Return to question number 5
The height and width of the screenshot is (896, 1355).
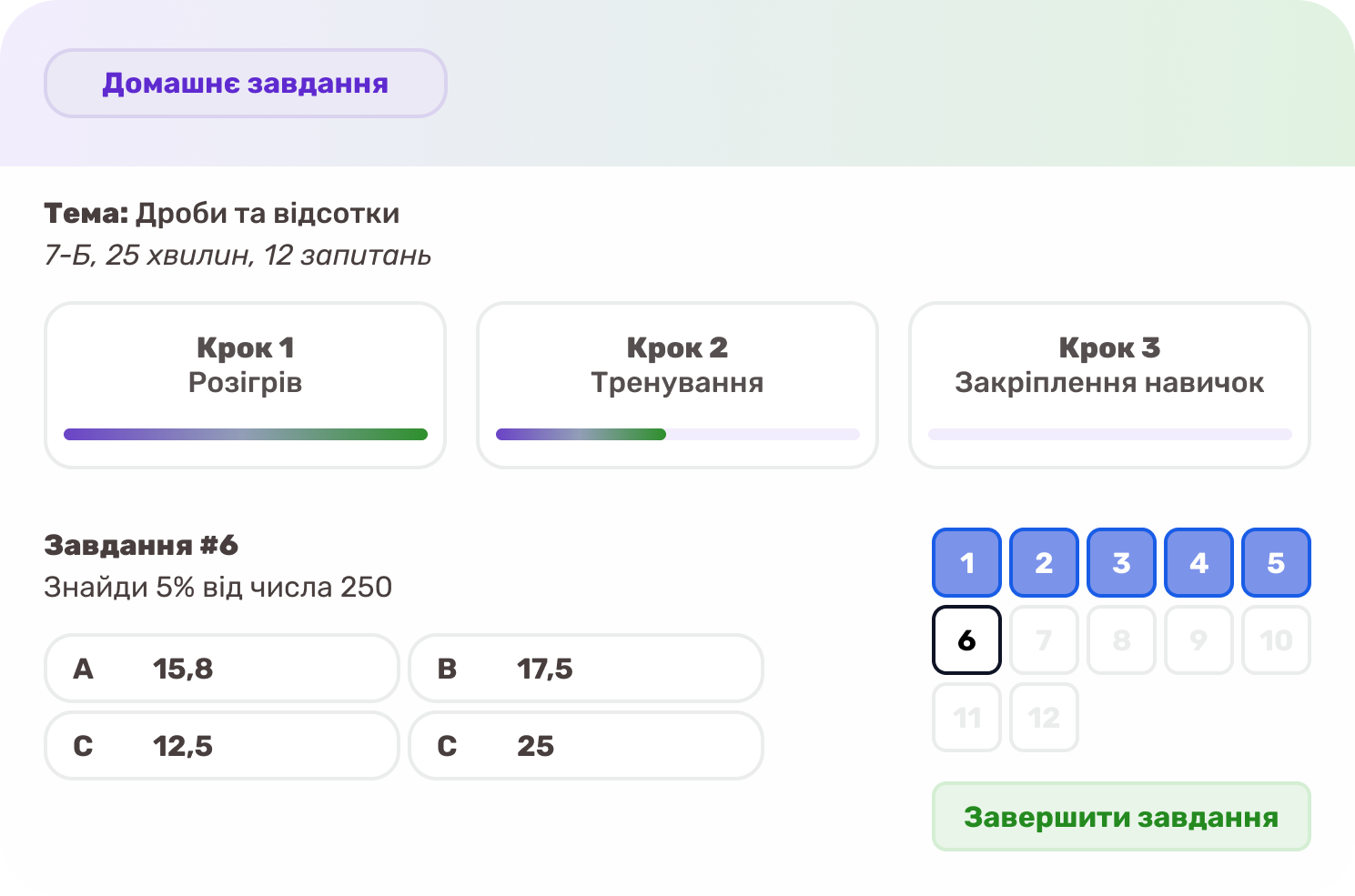point(1276,563)
